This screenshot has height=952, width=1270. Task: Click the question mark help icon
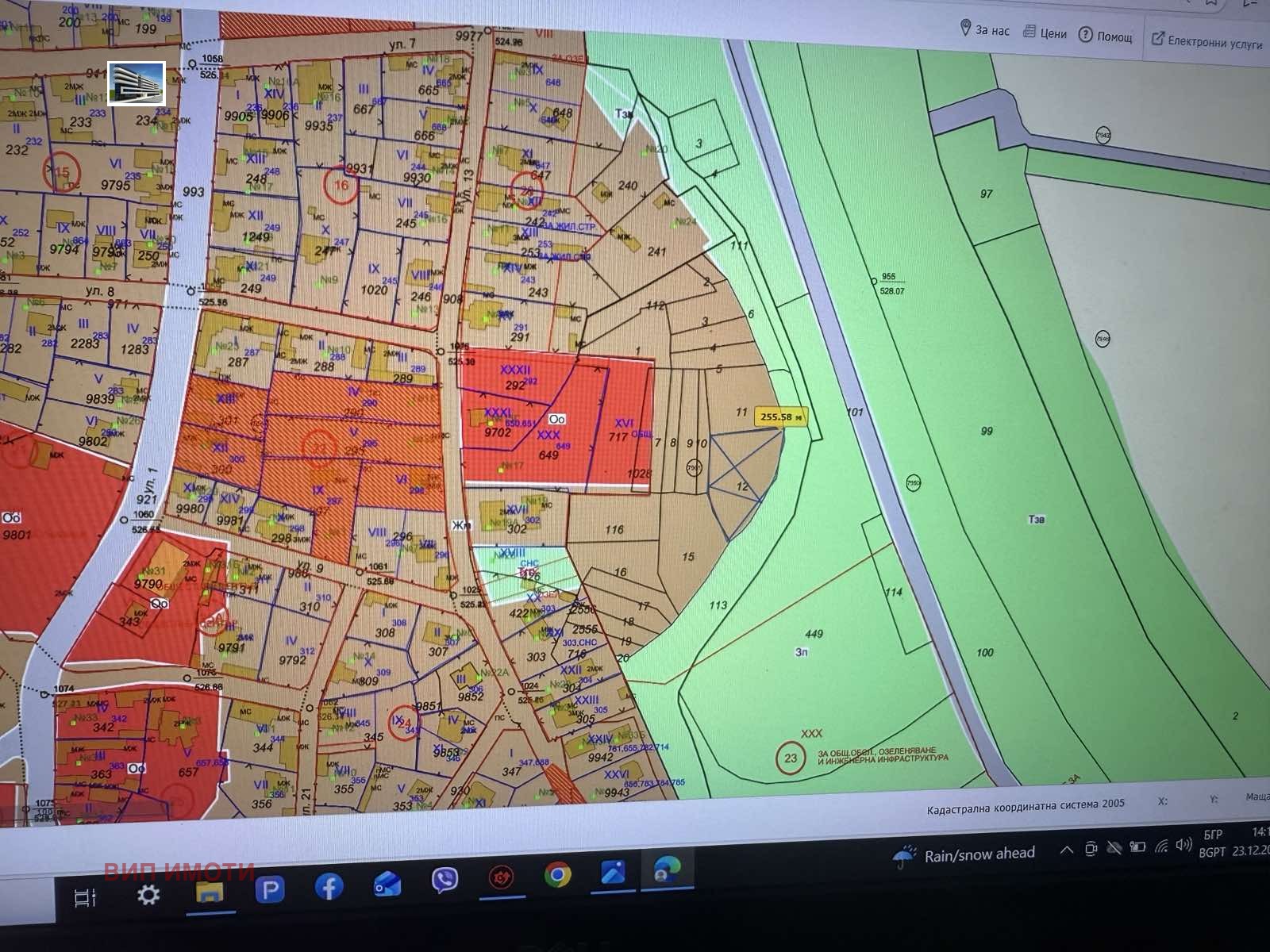tap(1085, 34)
